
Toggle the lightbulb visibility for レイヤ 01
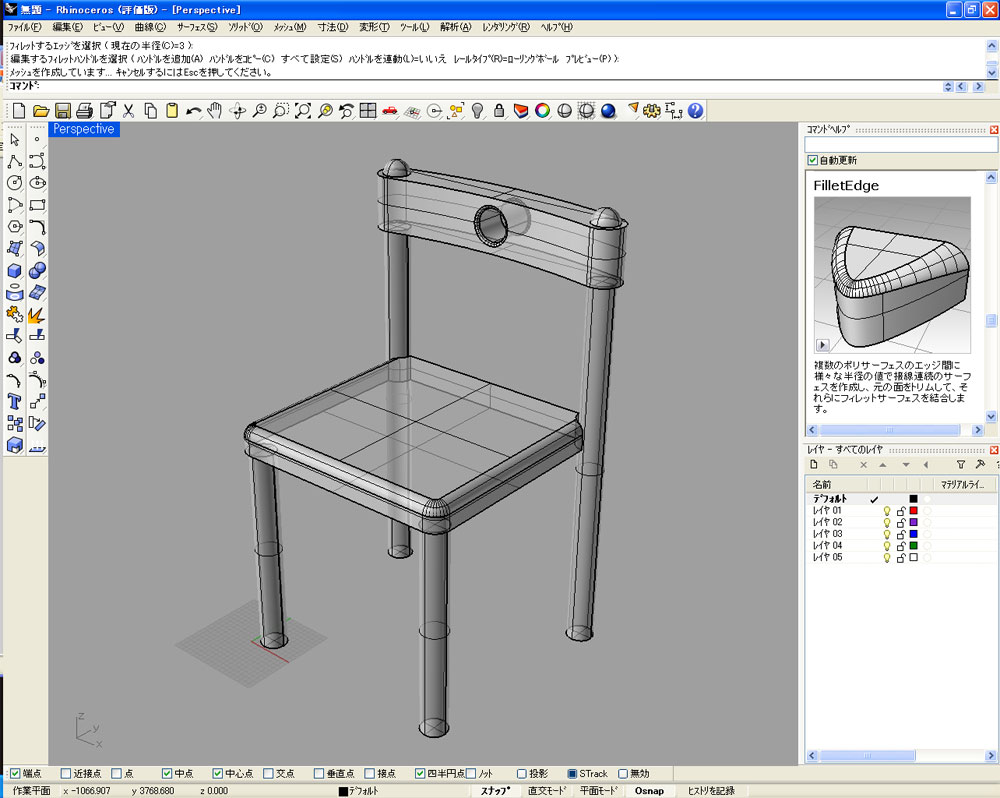886,511
